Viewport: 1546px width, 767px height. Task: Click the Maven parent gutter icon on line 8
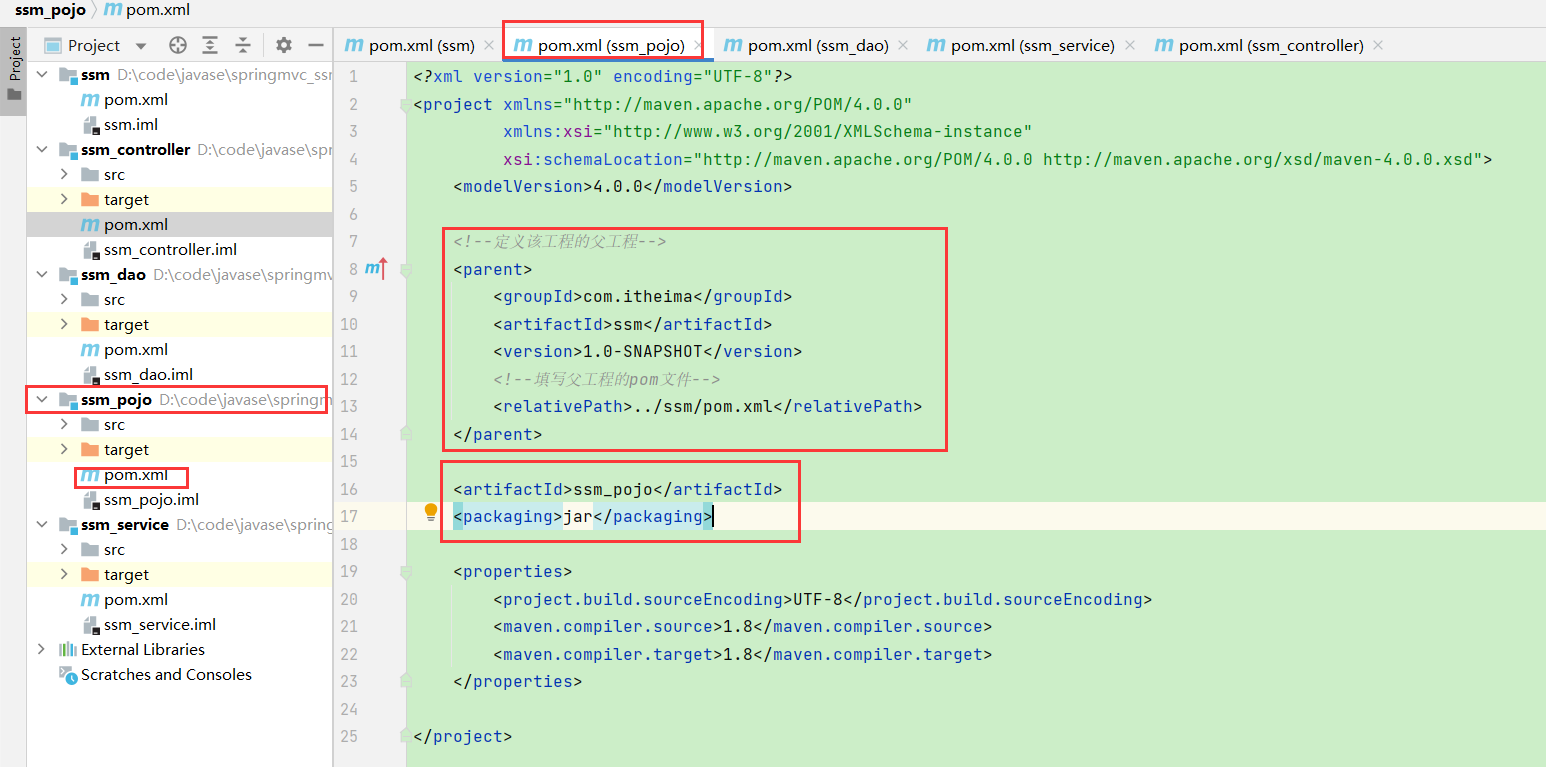click(376, 268)
